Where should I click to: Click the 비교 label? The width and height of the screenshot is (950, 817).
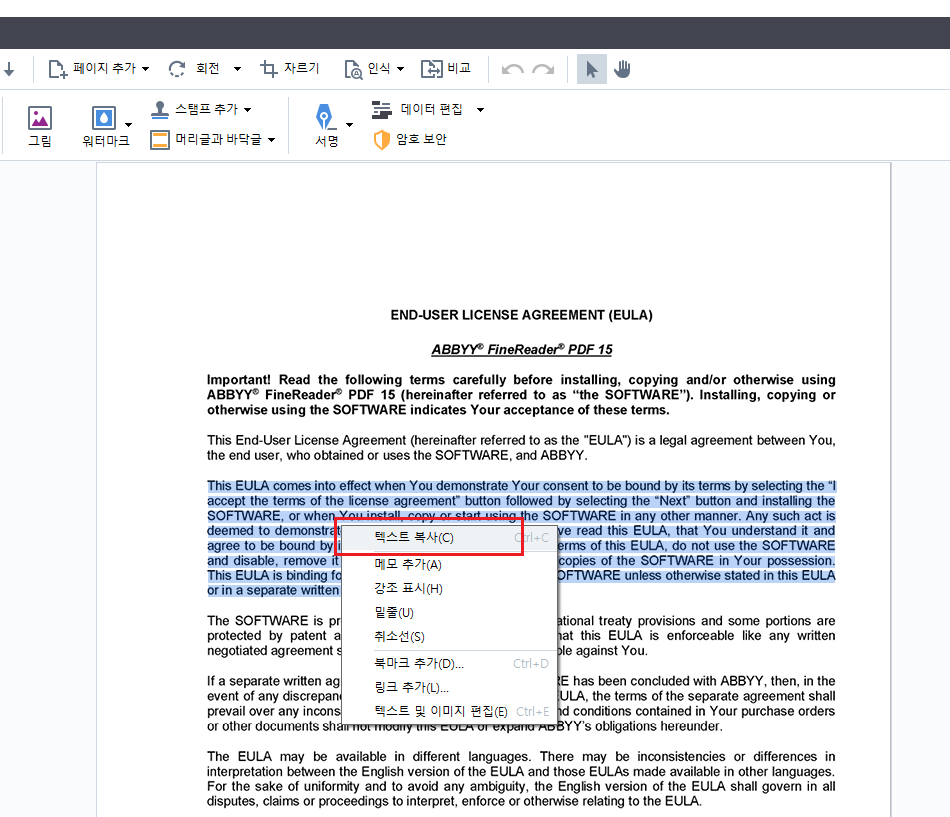coord(459,68)
